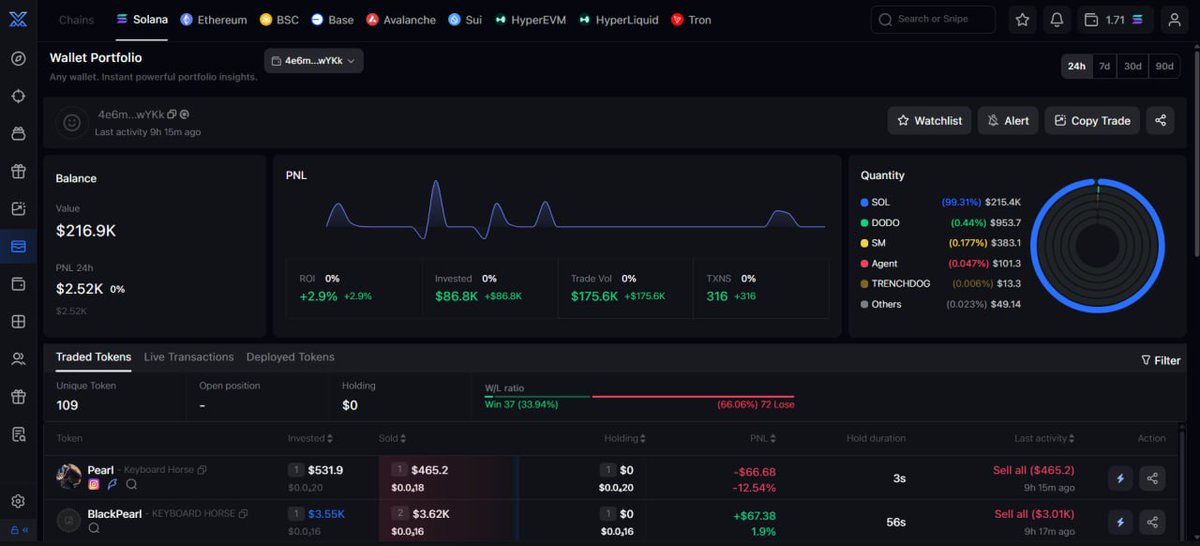Open Pearl token Instagram link icon
Viewport: 1200px width, 546px height.
click(x=94, y=484)
